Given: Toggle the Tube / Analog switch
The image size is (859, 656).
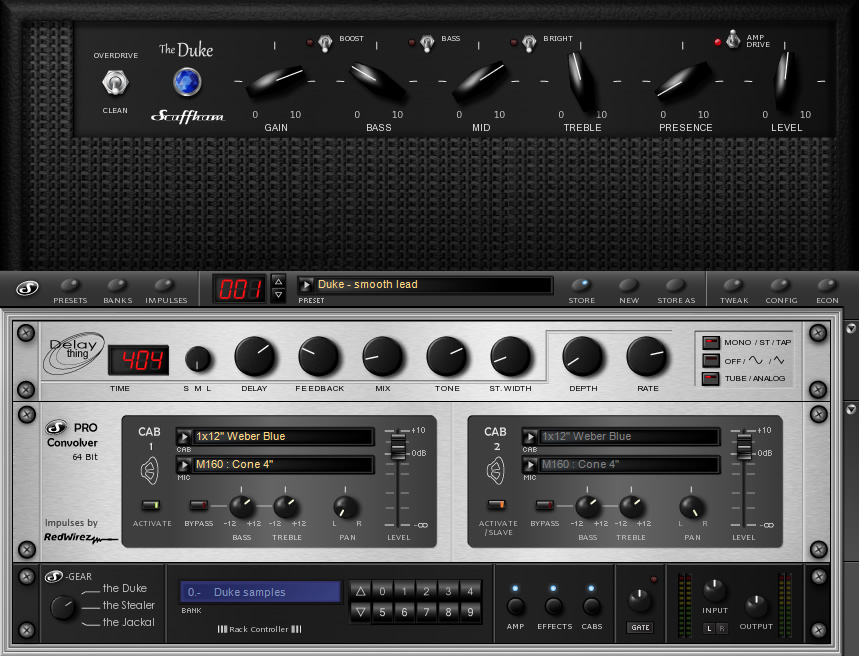Looking at the screenshot, I should pos(711,379).
